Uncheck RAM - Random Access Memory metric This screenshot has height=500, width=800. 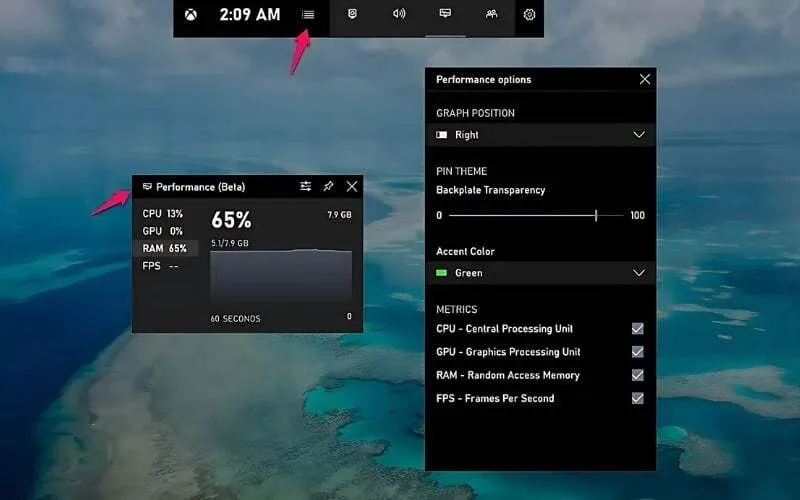coord(637,375)
